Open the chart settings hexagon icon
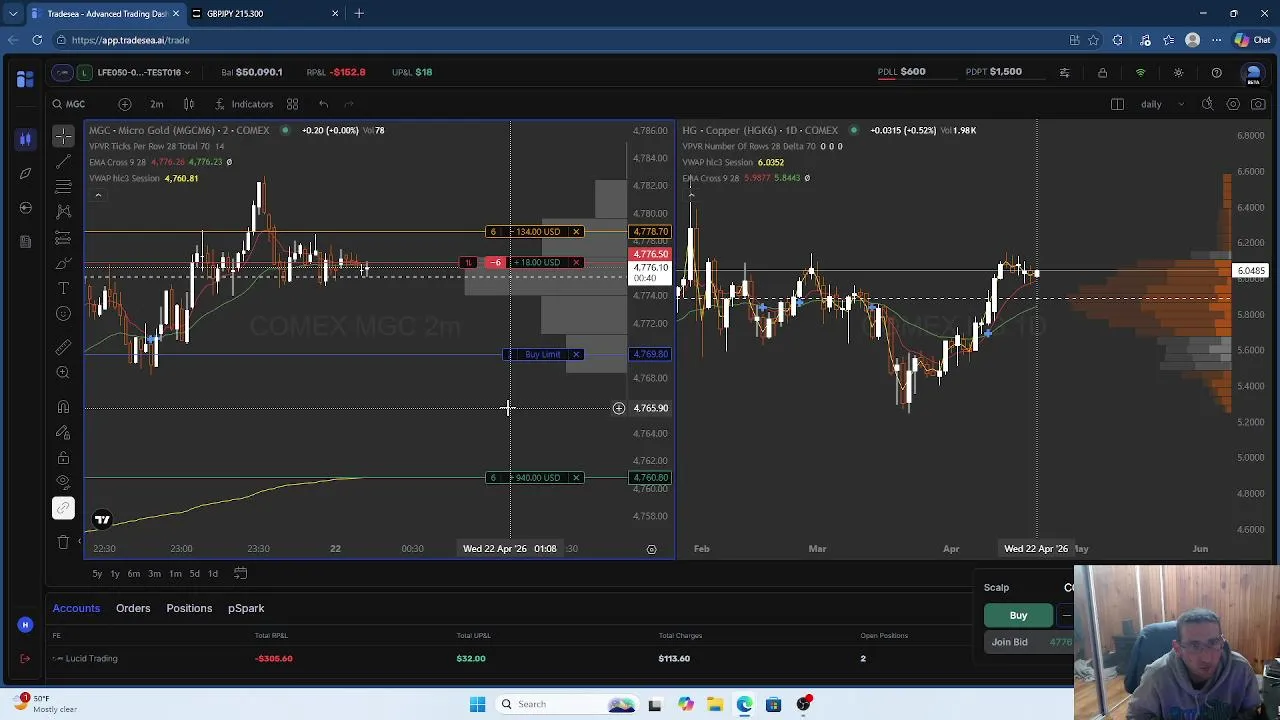This screenshot has height=720, width=1280. coord(1233,104)
